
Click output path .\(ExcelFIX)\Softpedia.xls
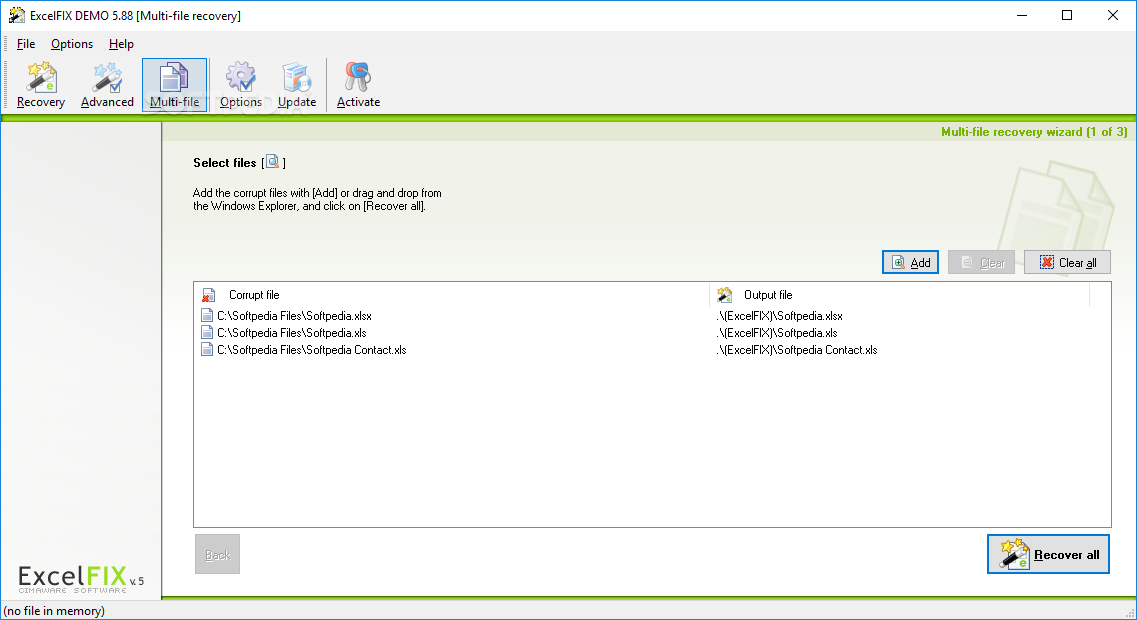point(777,333)
